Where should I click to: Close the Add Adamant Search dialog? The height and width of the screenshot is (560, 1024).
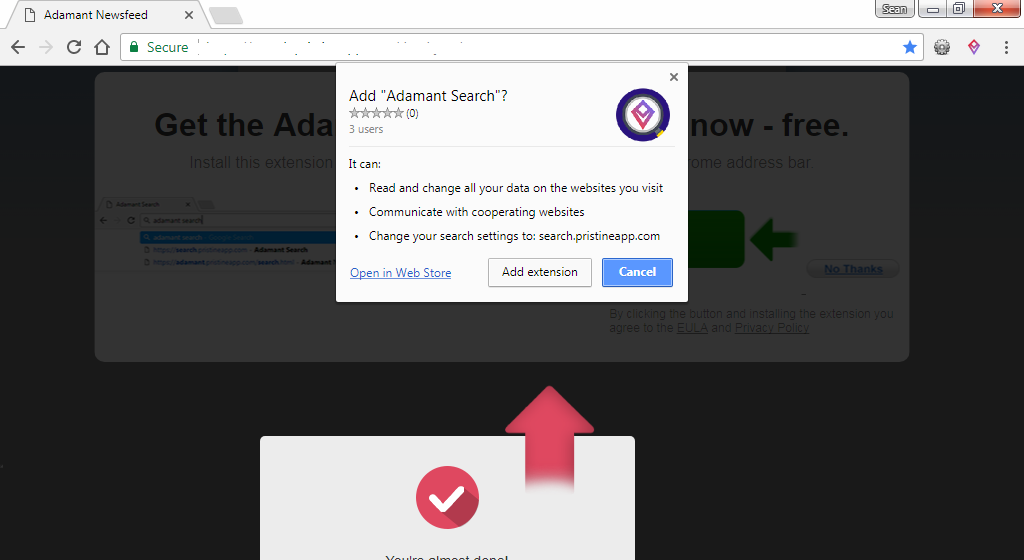pos(674,77)
